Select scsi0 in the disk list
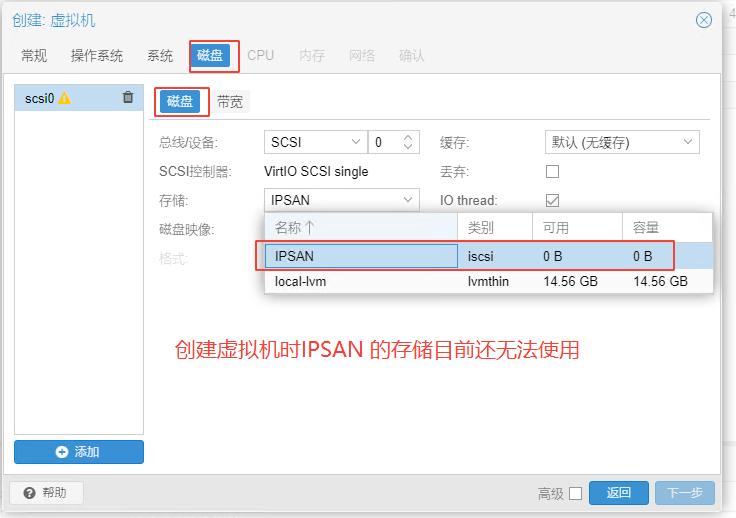This screenshot has height=518, width=736. pos(79,98)
